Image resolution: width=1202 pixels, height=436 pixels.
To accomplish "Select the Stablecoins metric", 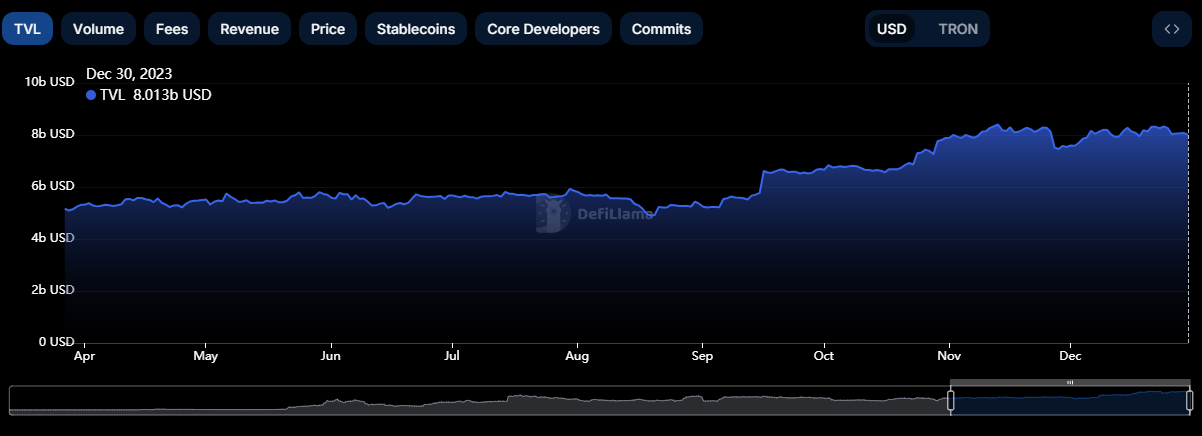I will click(x=416, y=29).
